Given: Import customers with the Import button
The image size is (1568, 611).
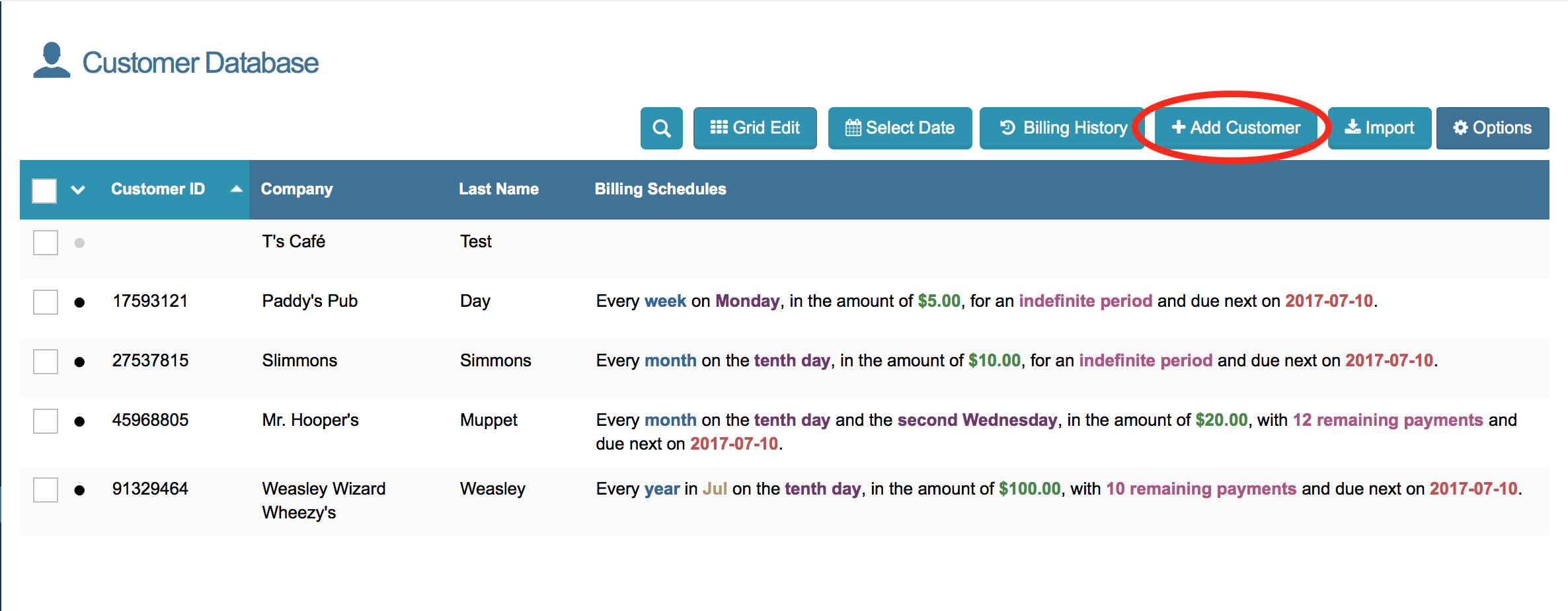Looking at the screenshot, I should [x=1380, y=128].
